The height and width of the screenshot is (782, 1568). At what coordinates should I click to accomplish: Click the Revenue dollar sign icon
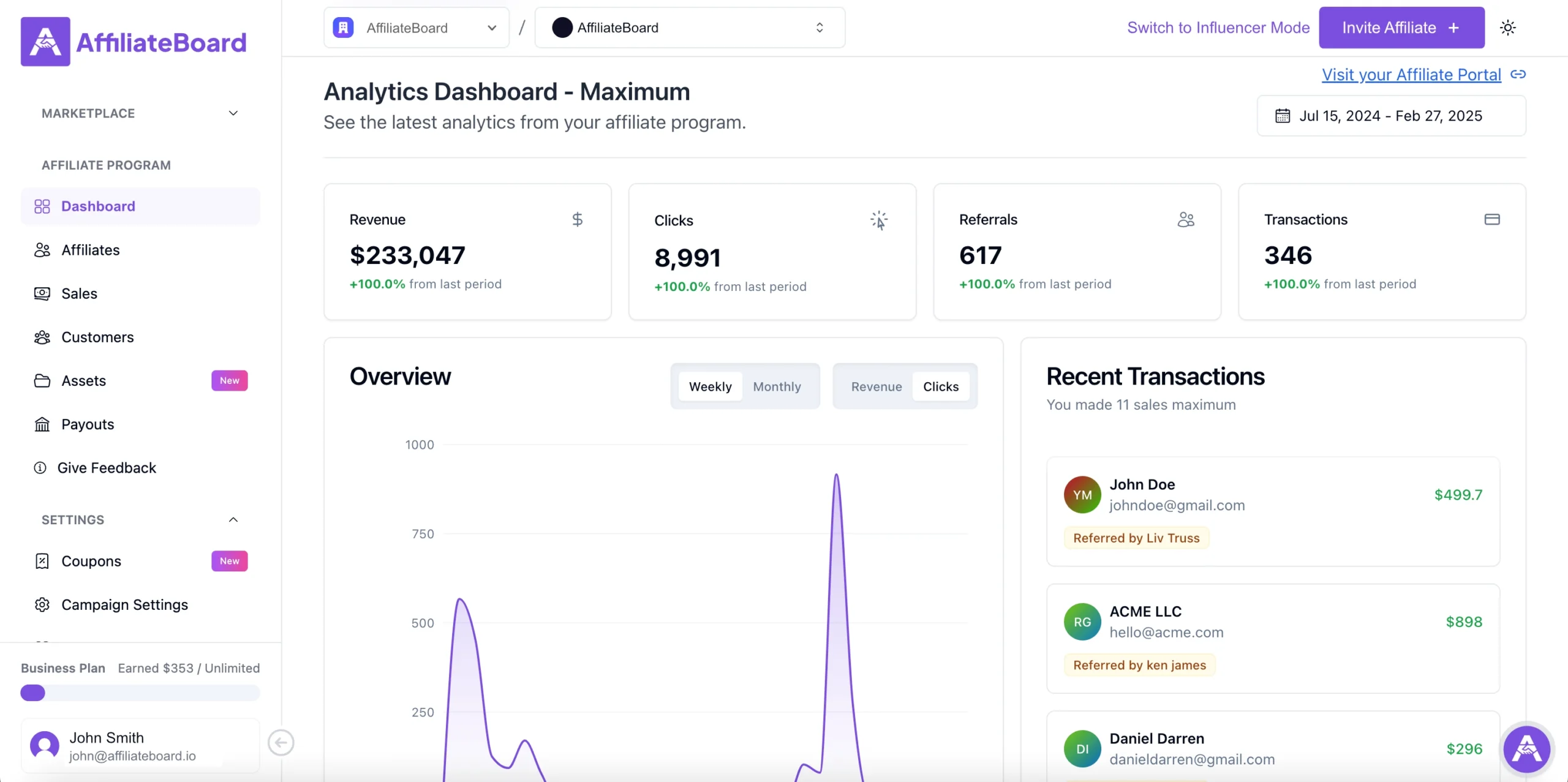point(577,219)
